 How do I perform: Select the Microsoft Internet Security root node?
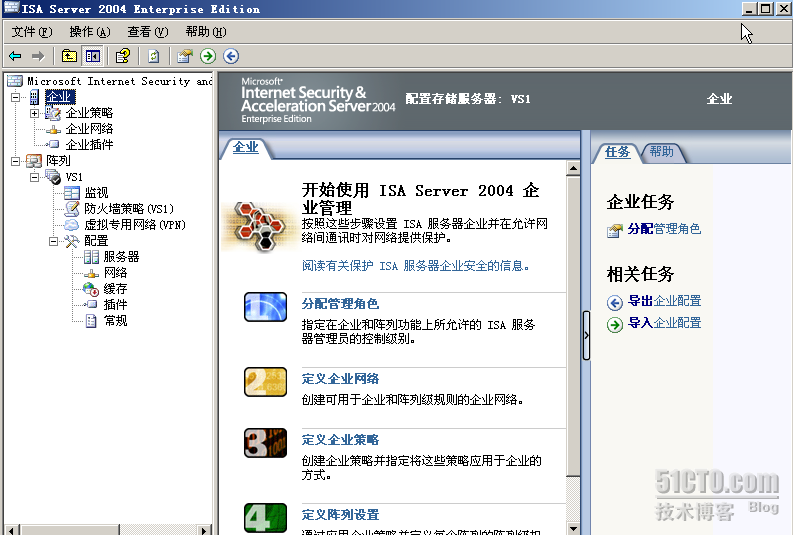point(119,81)
